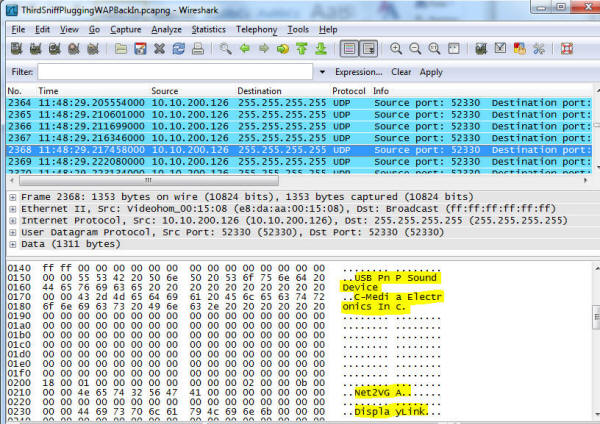600x424 pixels.
Task: Restart the current capture
Action: pos(93,49)
